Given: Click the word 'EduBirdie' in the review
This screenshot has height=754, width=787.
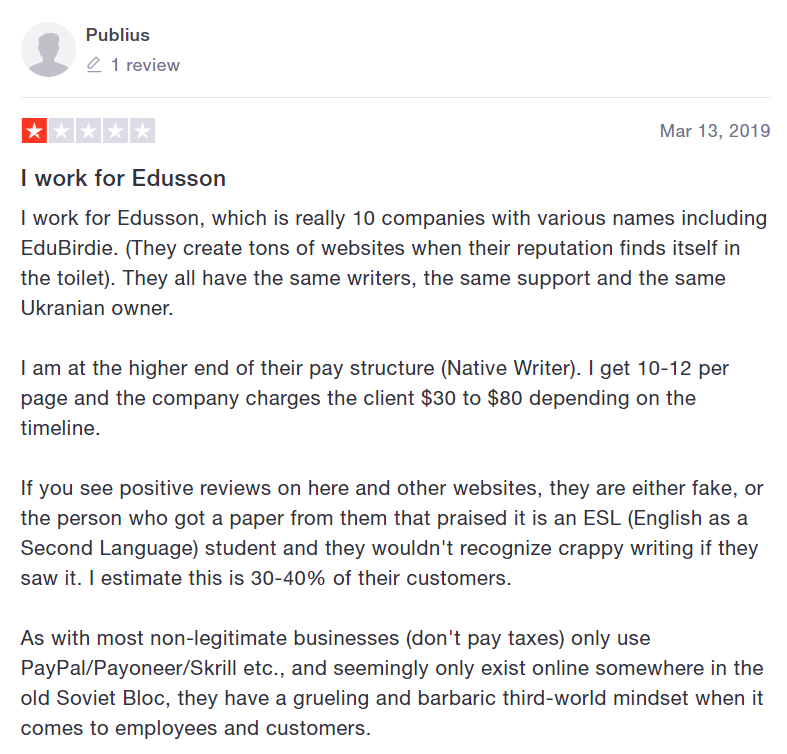Looking at the screenshot, I should (x=69, y=248).
